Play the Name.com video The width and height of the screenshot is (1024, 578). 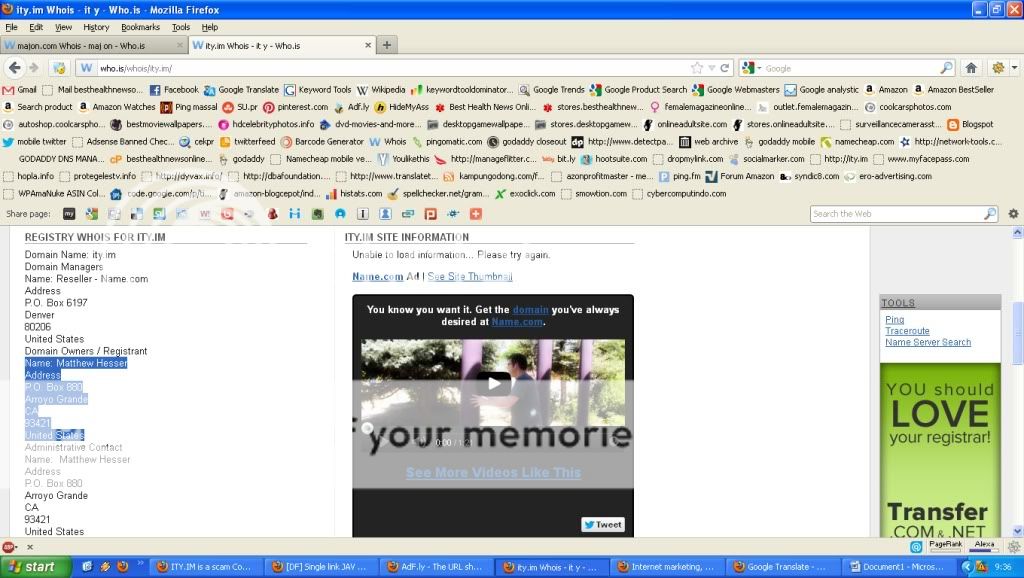(493, 383)
